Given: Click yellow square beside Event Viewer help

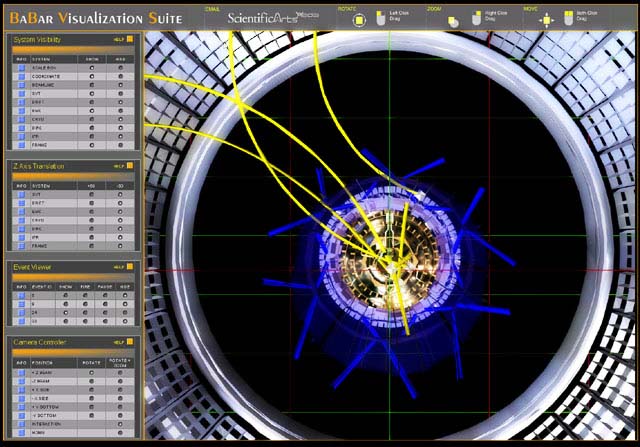Looking at the screenshot, I should pos(130,267).
